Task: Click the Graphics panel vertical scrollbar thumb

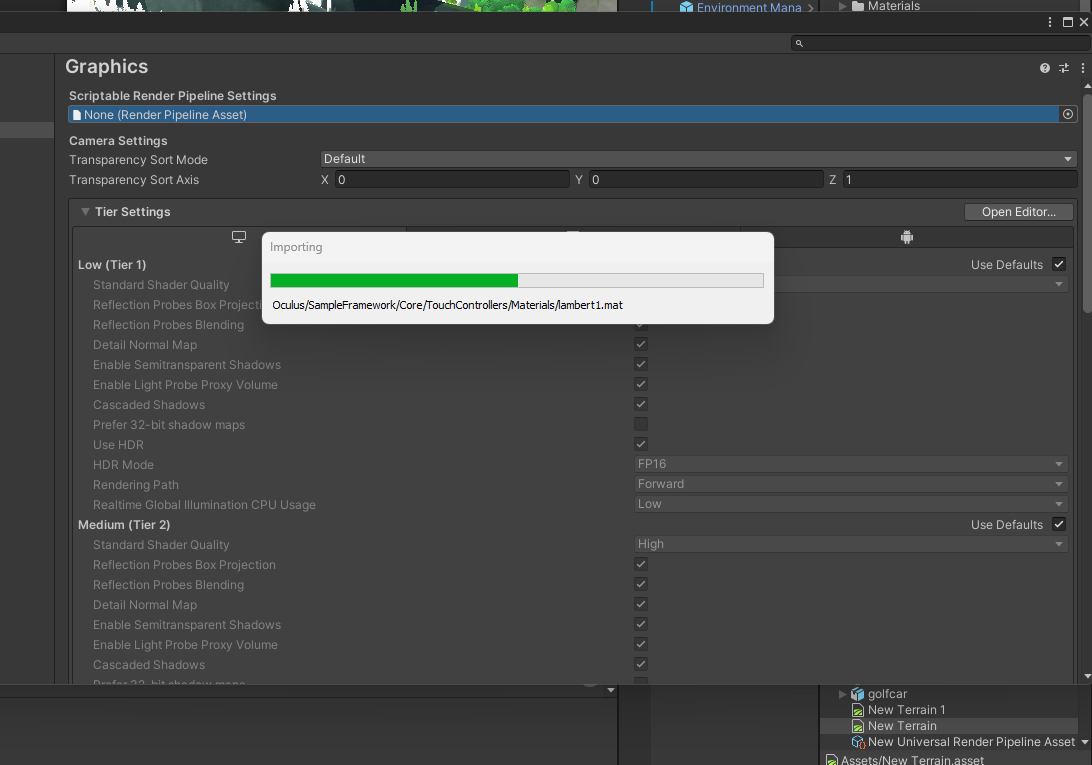Action: click(1087, 201)
